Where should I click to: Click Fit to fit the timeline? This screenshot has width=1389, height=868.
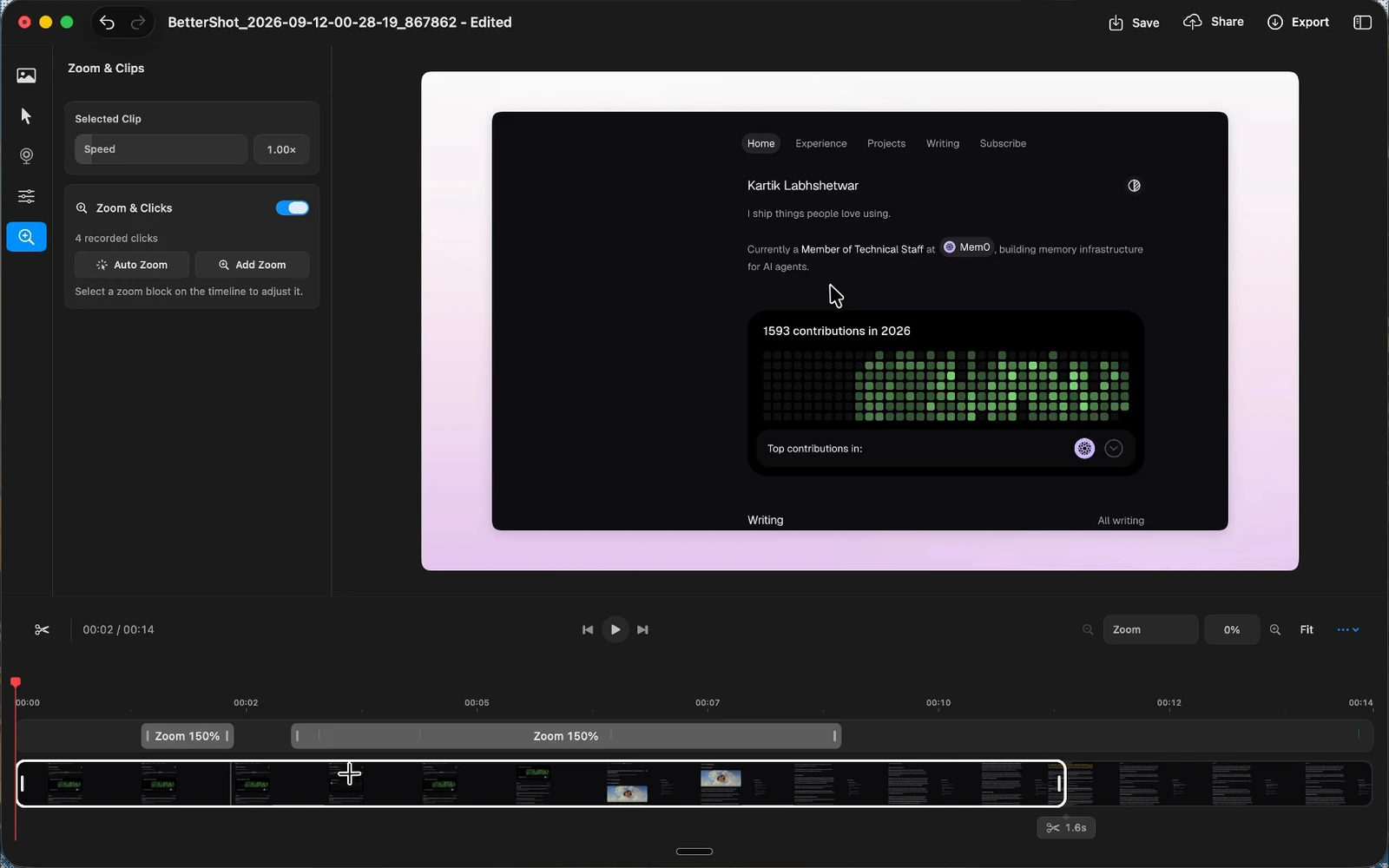[x=1307, y=630]
